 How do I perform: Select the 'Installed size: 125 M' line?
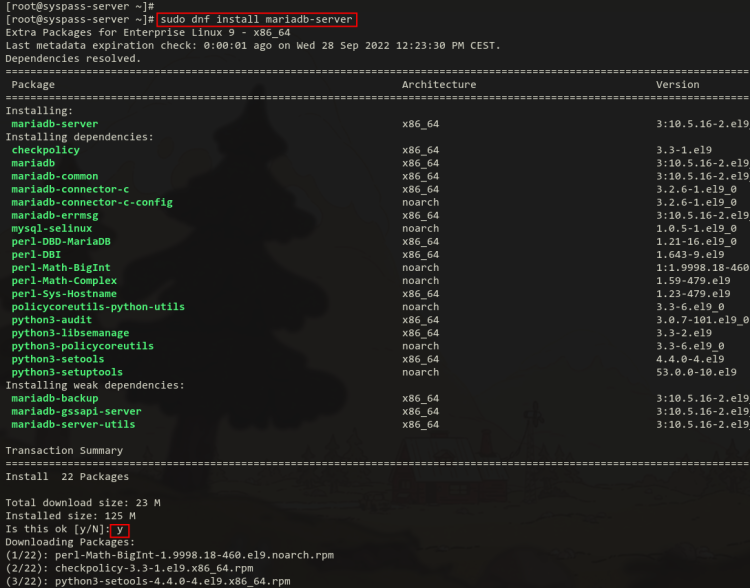70,516
